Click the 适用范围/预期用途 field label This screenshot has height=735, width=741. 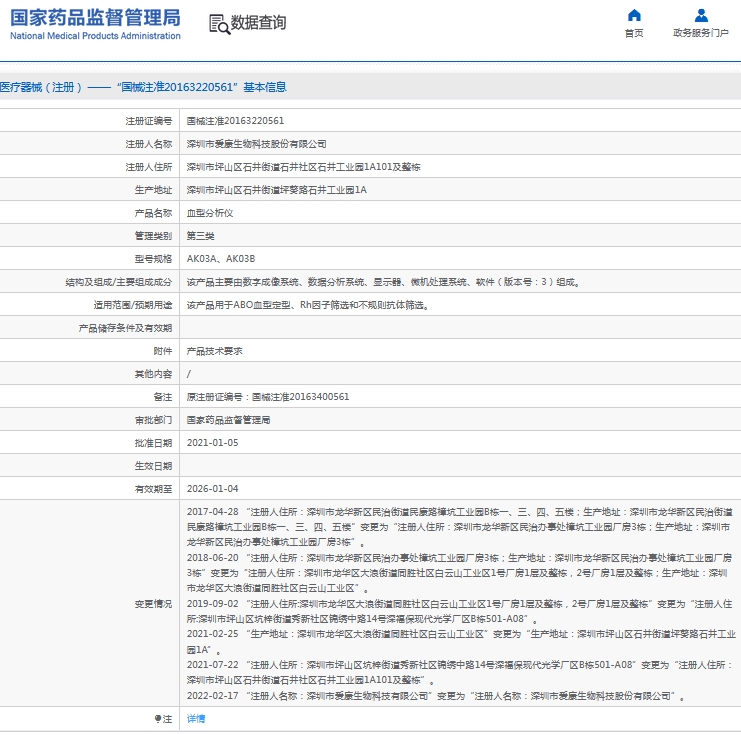click(x=133, y=305)
